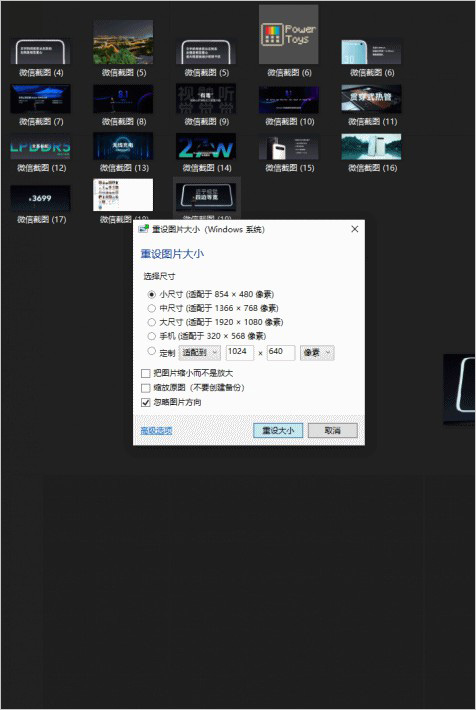Select the 微信截图 (12) LPDDR5 thumbnail
Viewport: 476px width, 710px height.
coord(40,147)
